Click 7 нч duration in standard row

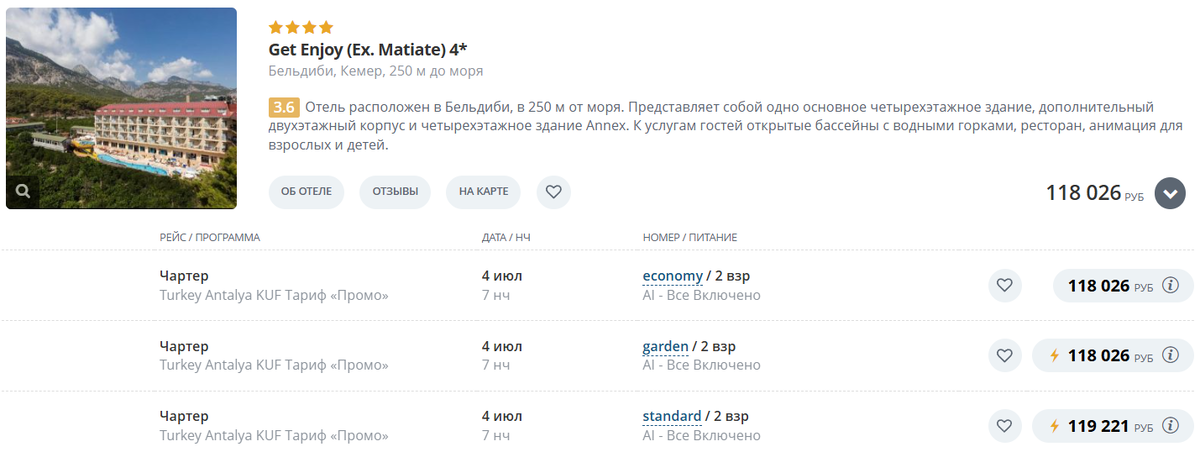[x=496, y=436]
